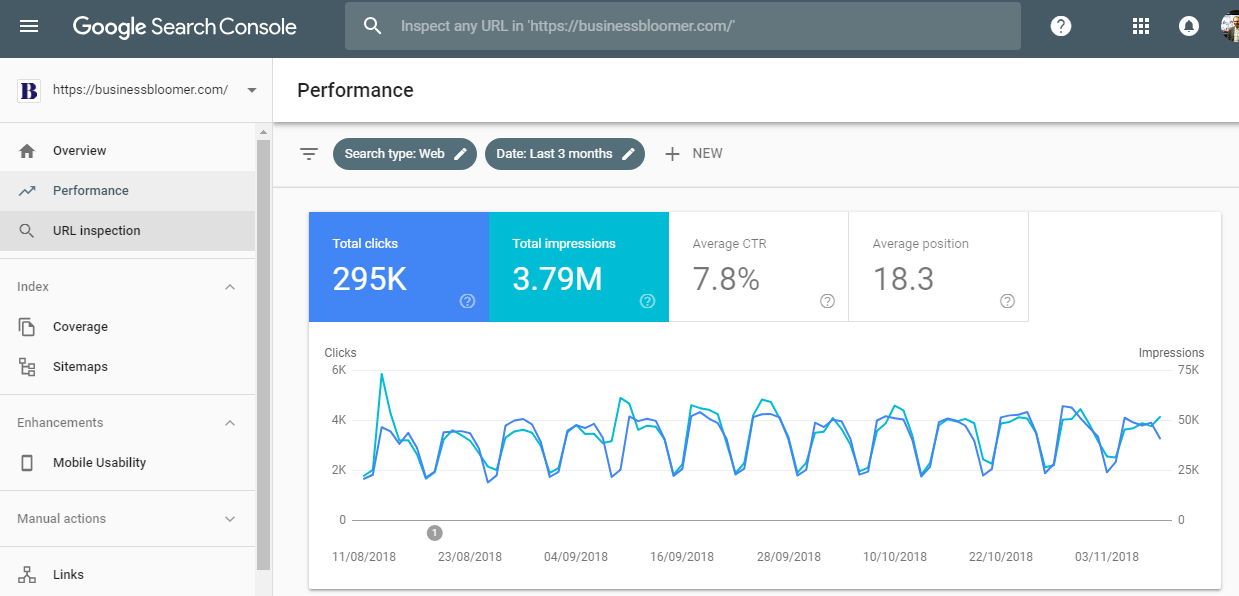Toggle the Total clicks metric card
This screenshot has height=596, width=1239.
click(x=399, y=267)
